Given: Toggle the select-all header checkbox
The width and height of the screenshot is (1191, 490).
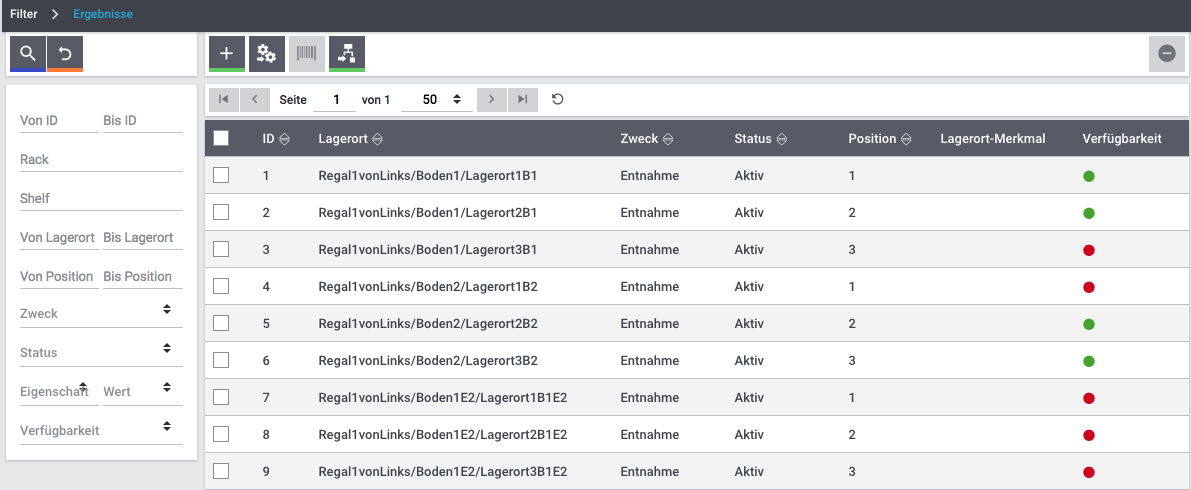Looking at the screenshot, I should coord(221,138).
